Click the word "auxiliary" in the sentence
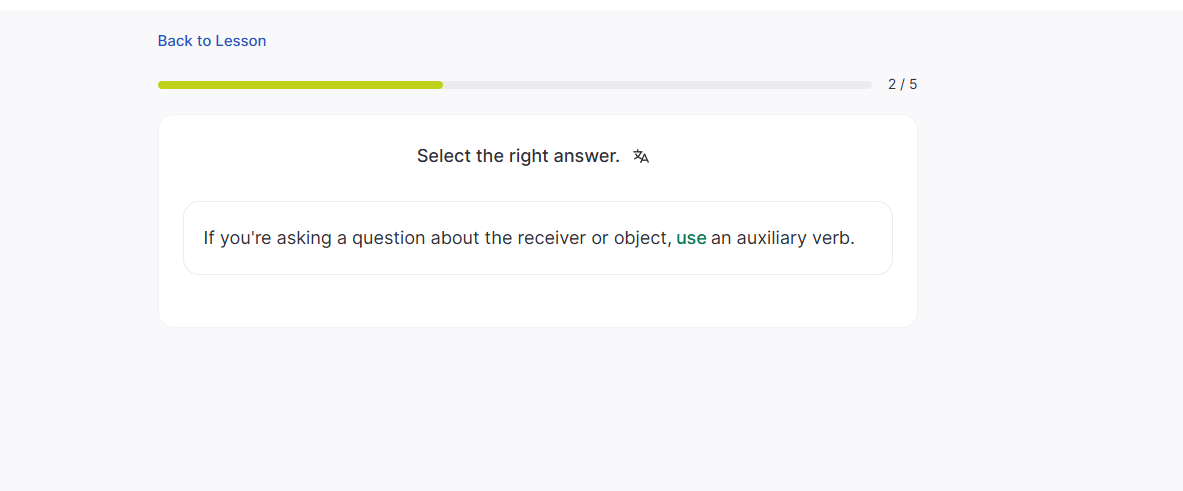Screen dimensions: 1183x491 pyautogui.click(x=771, y=238)
